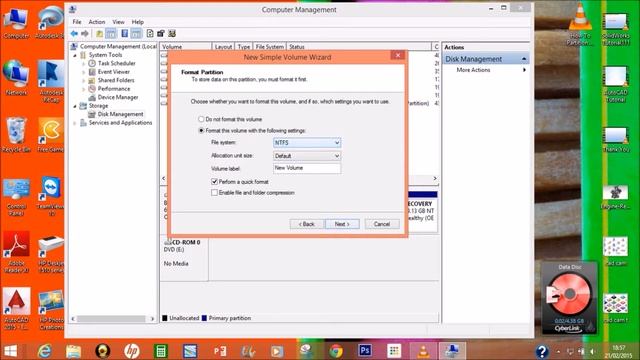This screenshot has width=640, height=360.
Task: Open Photoshop from the taskbar
Action: [365, 351]
